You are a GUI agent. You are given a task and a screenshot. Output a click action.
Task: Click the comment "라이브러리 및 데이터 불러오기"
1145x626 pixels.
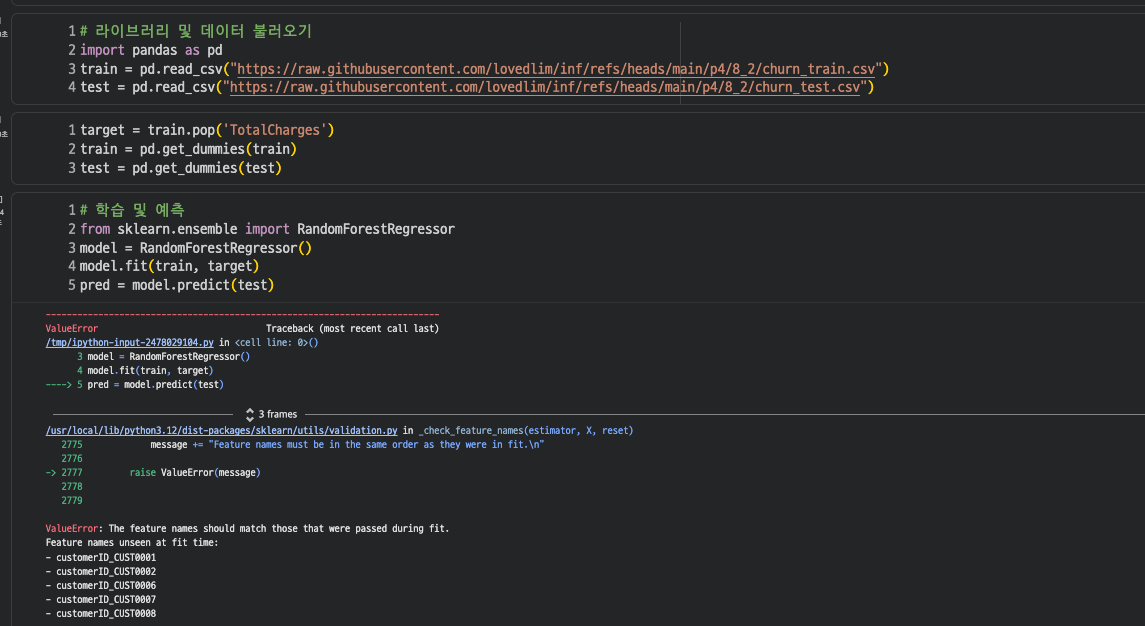(203, 31)
